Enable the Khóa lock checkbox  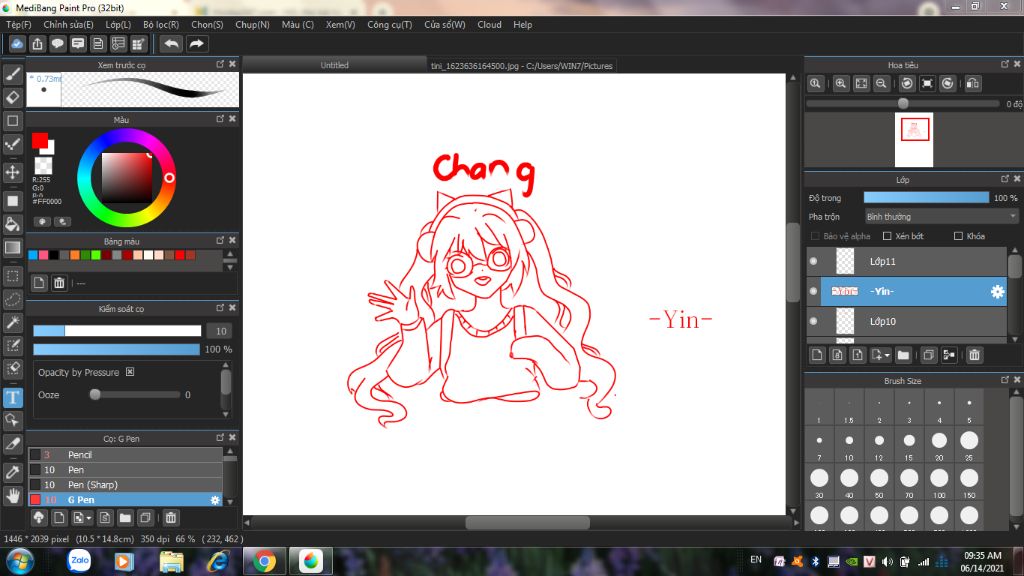tap(958, 236)
